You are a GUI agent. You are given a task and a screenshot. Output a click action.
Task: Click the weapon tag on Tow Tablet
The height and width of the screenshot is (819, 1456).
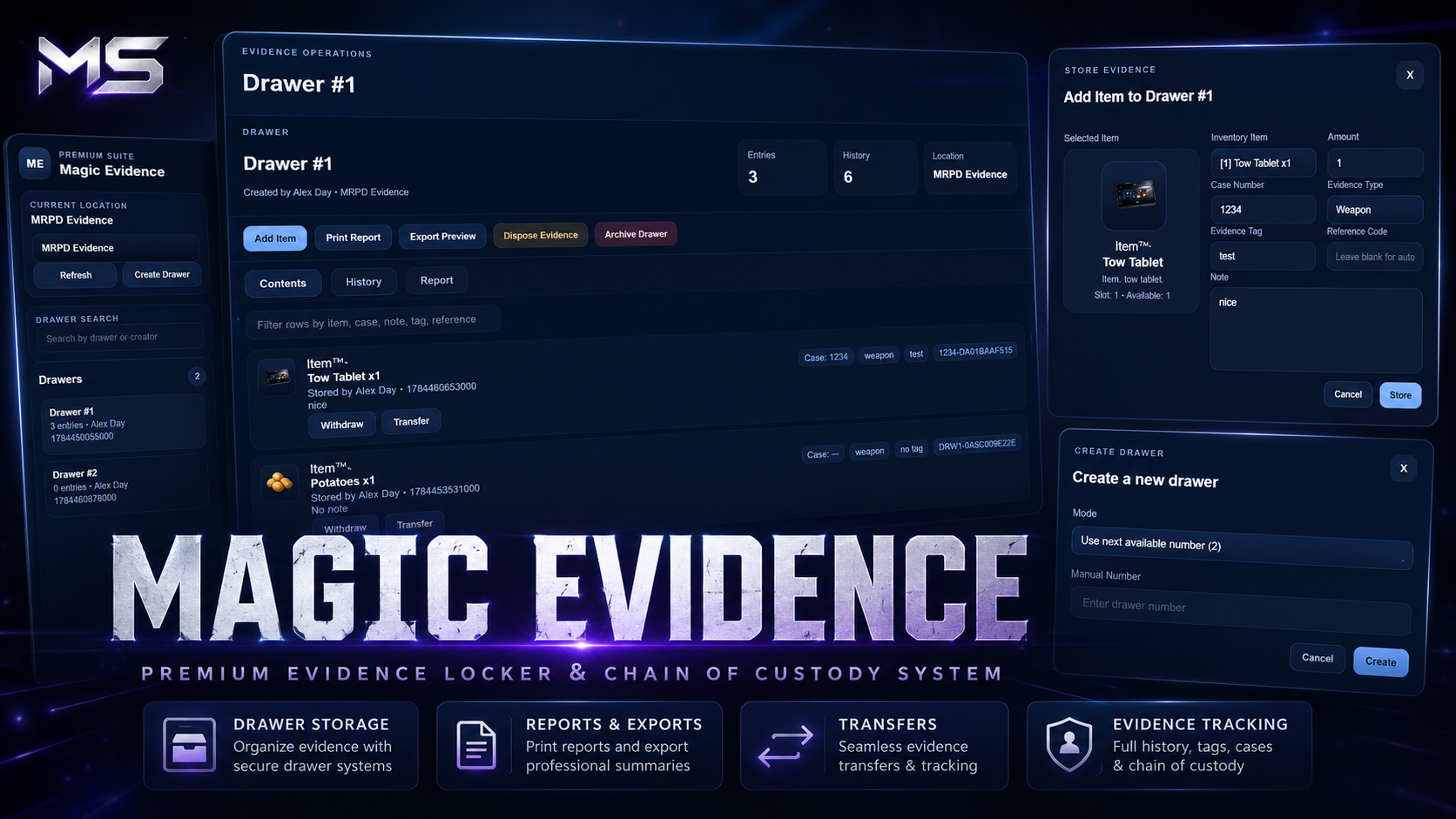coord(879,355)
